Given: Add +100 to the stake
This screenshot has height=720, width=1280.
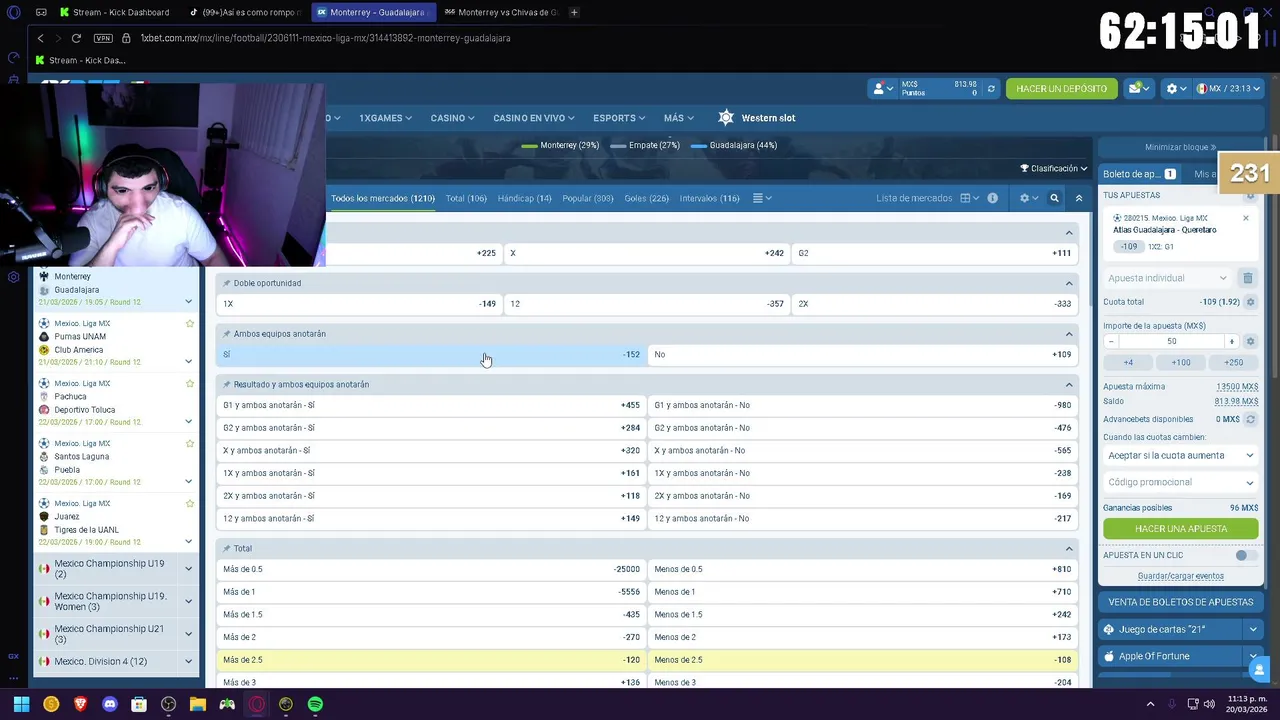Looking at the screenshot, I should [1180, 362].
